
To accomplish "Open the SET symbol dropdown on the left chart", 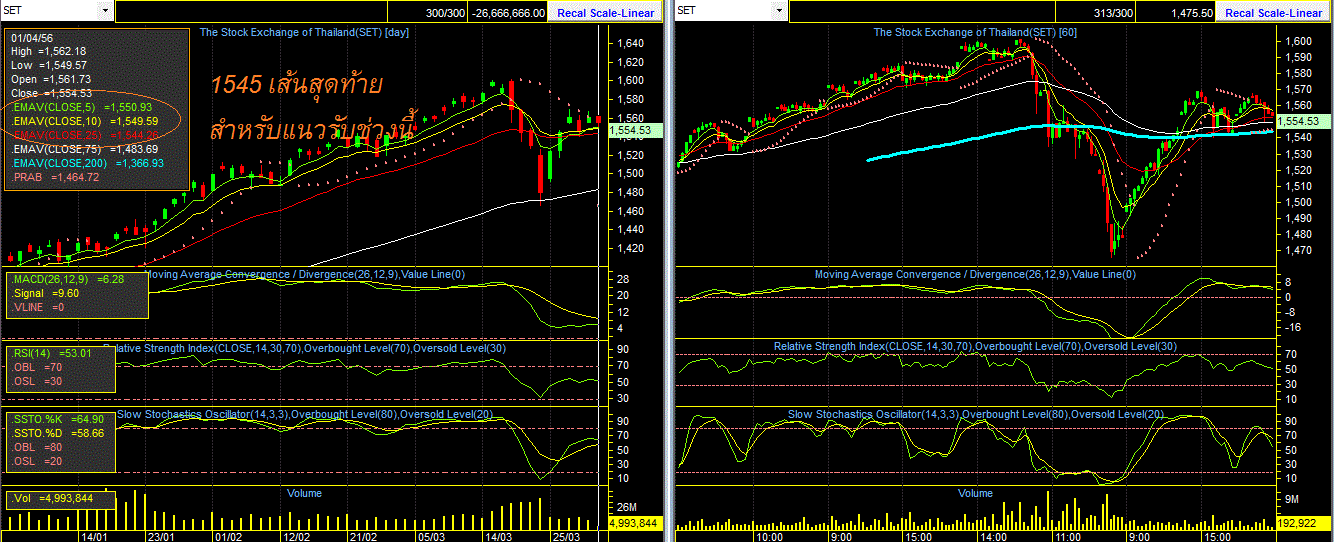I will click(105, 11).
